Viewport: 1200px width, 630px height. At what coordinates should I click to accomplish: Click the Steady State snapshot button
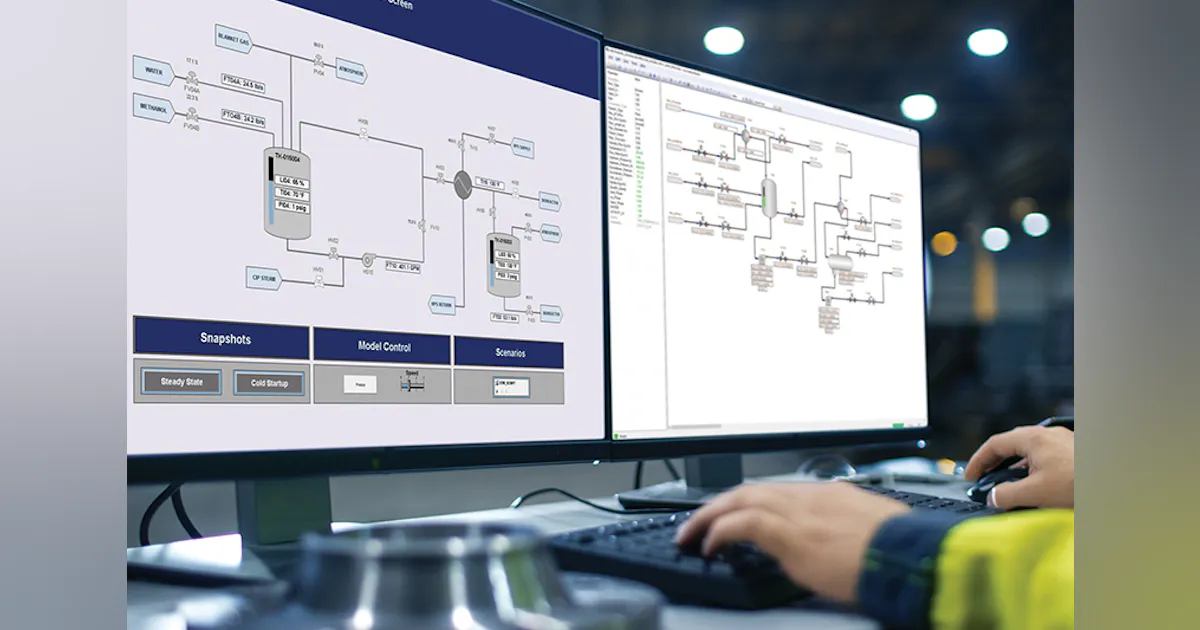pos(181,381)
